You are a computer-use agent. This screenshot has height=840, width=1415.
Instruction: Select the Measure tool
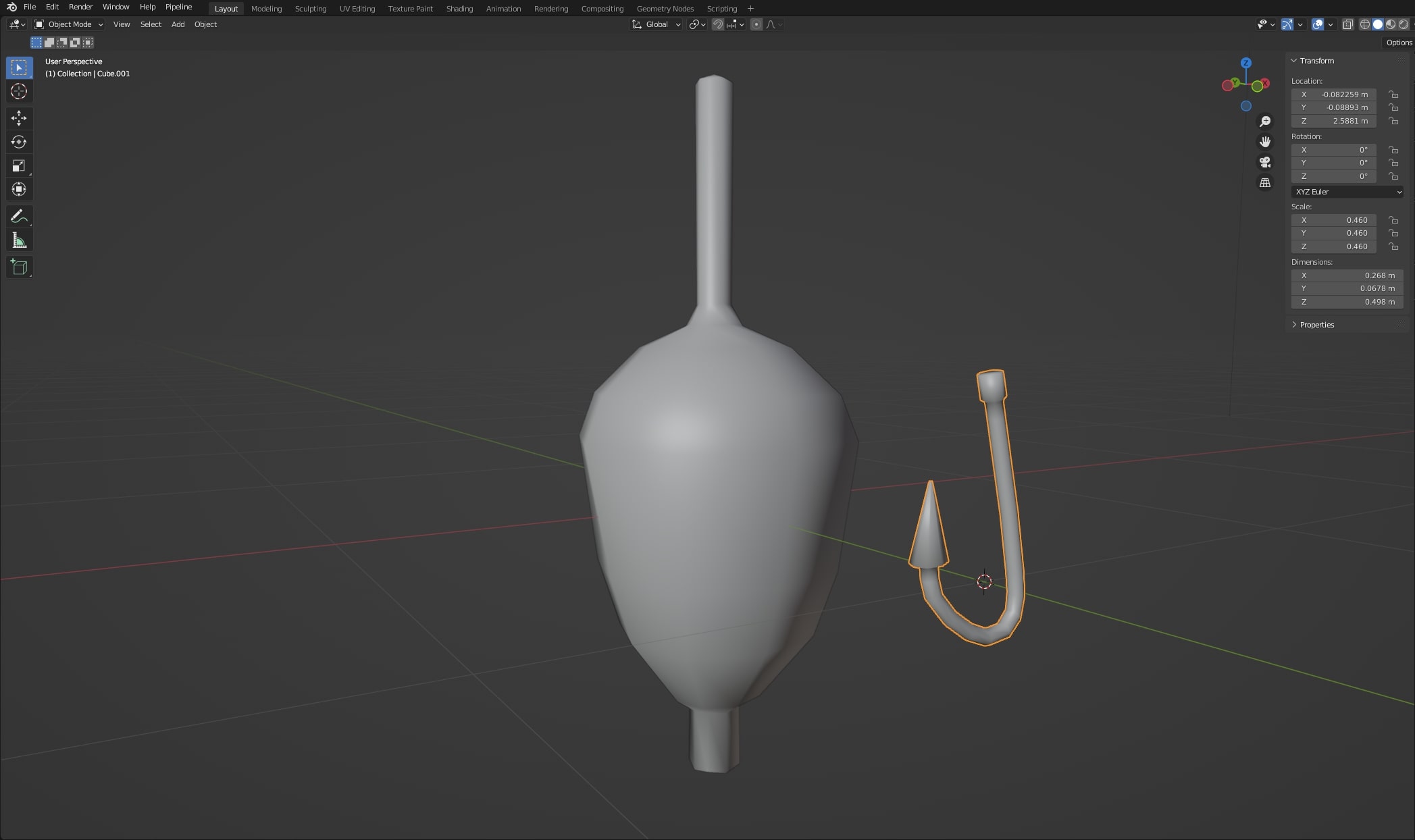pos(19,241)
